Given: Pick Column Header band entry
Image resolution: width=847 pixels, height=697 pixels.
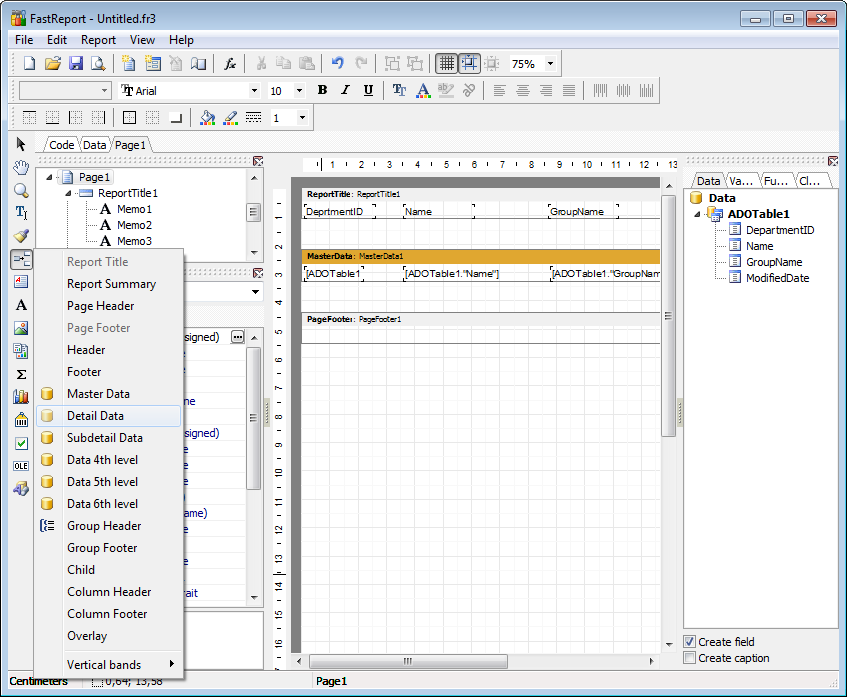Looking at the screenshot, I should click(x=109, y=592).
